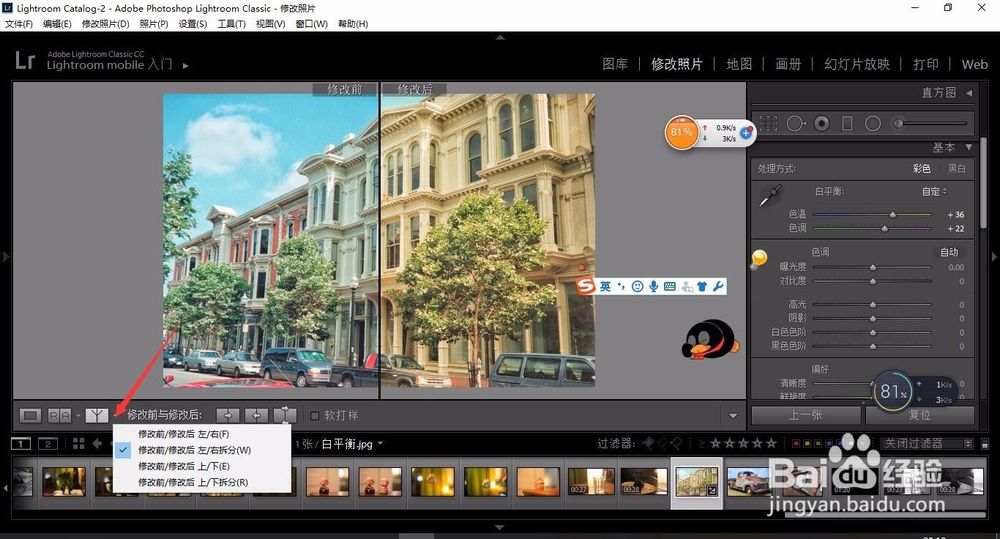This screenshot has height=539, width=1000.
Task: Collapse the 基本 basic panel
Action: [x=969, y=147]
